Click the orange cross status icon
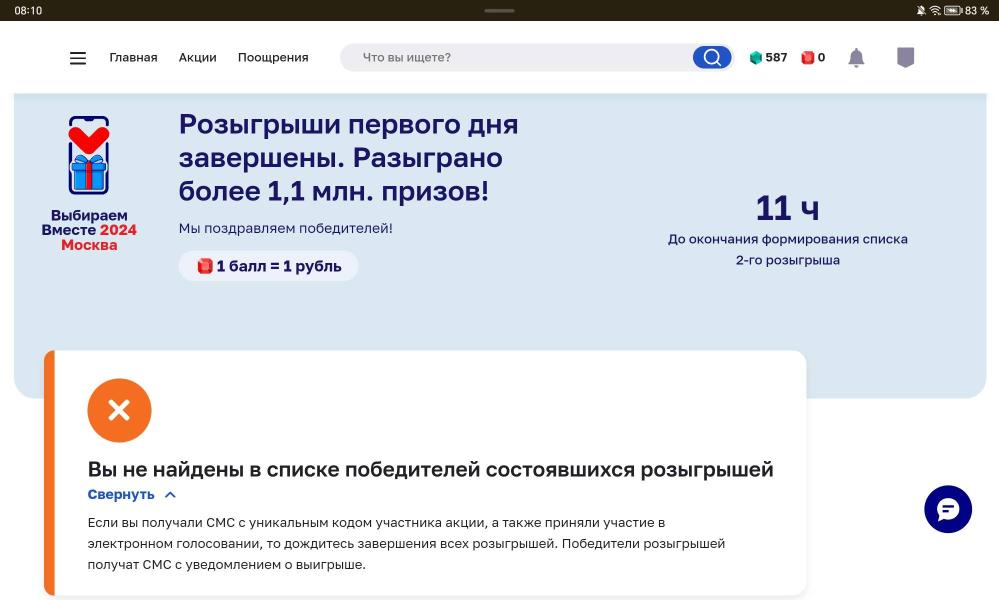999x600 pixels. (x=119, y=410)
